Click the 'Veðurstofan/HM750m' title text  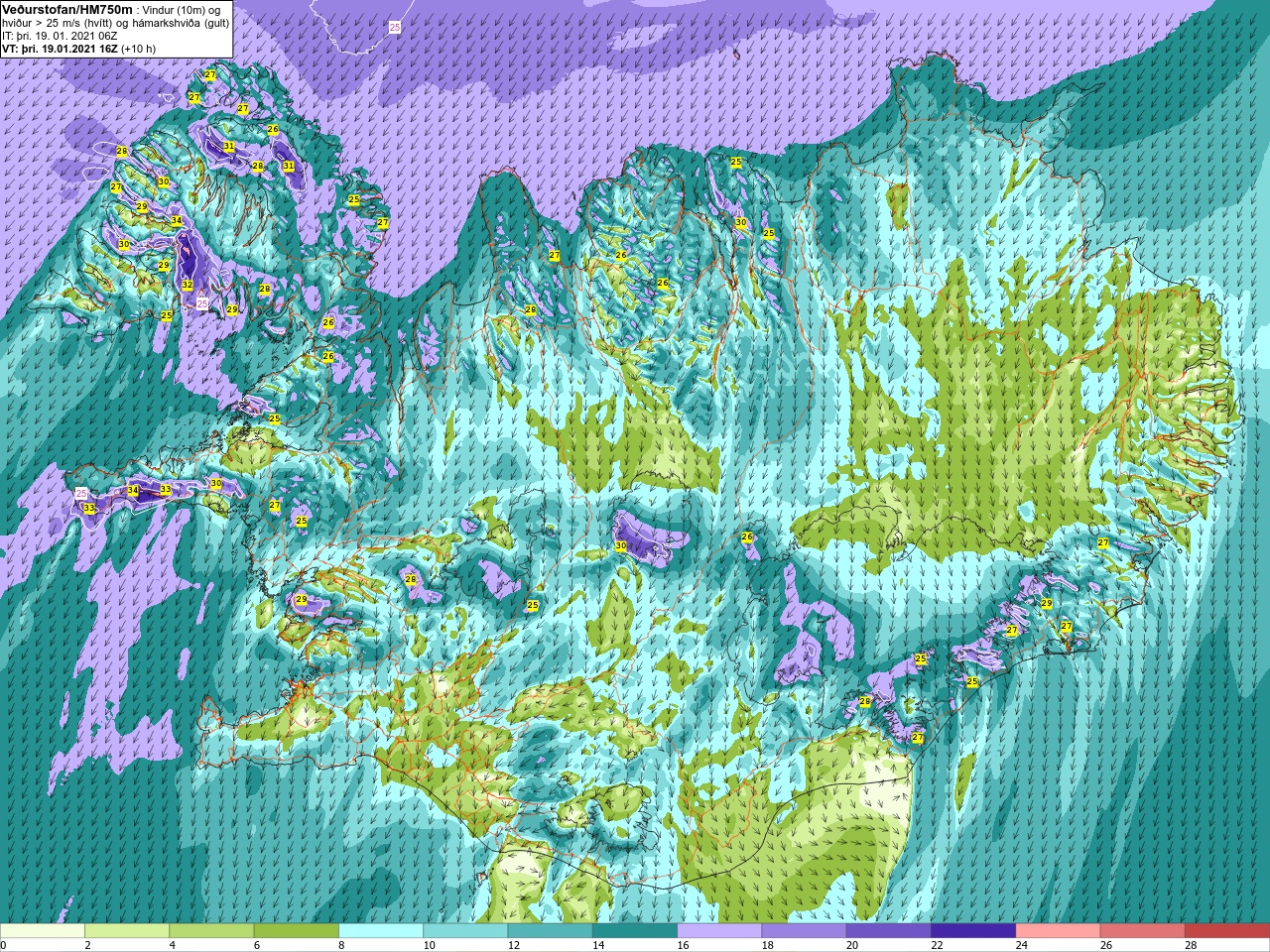click(66, 9)
